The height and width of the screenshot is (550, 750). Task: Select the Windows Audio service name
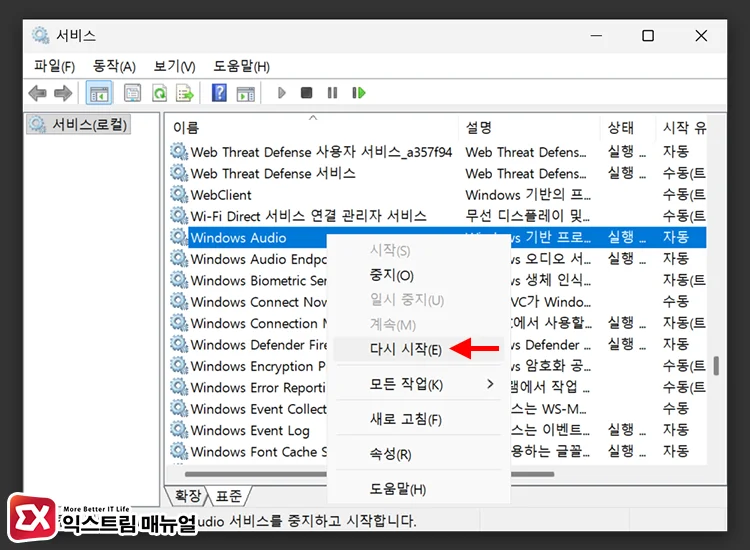coord(238,237)
